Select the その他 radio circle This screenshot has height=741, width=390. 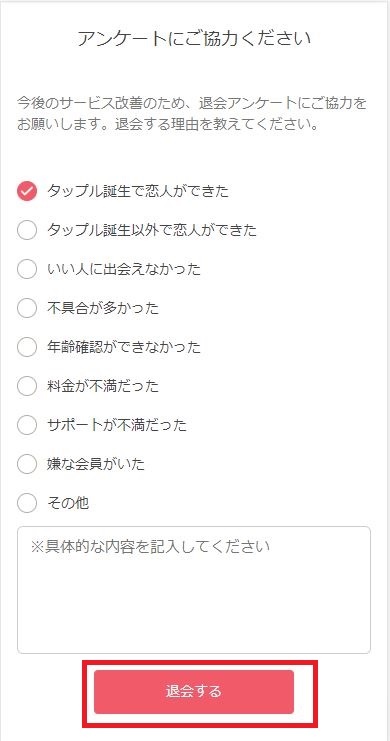click(x=27, y=503)
